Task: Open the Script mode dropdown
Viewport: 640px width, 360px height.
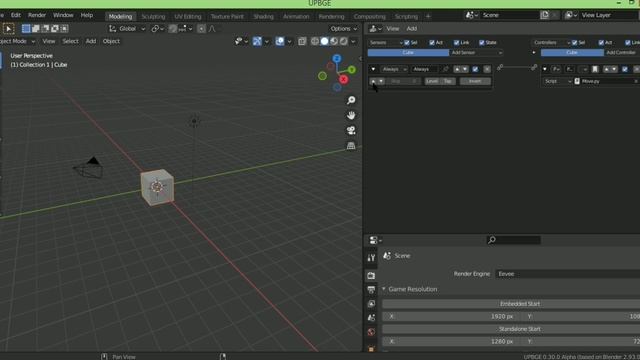Action: tap(558, 81)
